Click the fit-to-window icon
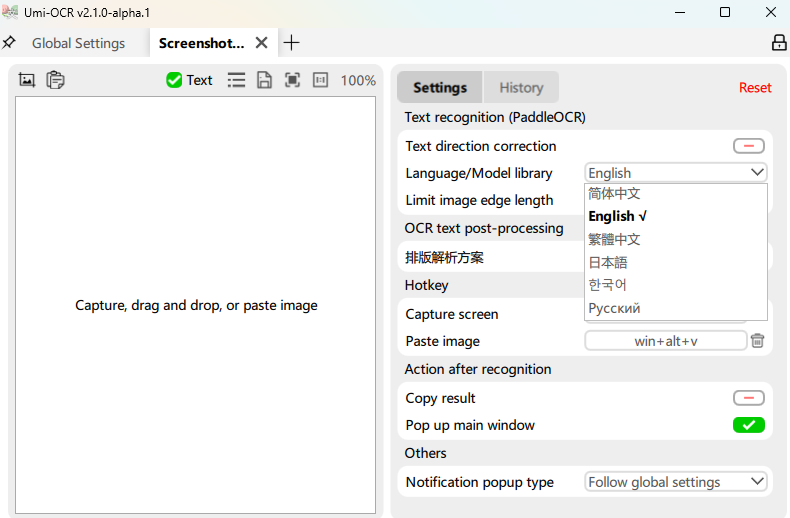Image resolution: width=790 pixels, height=518 pixels. (x=292, y=80)
